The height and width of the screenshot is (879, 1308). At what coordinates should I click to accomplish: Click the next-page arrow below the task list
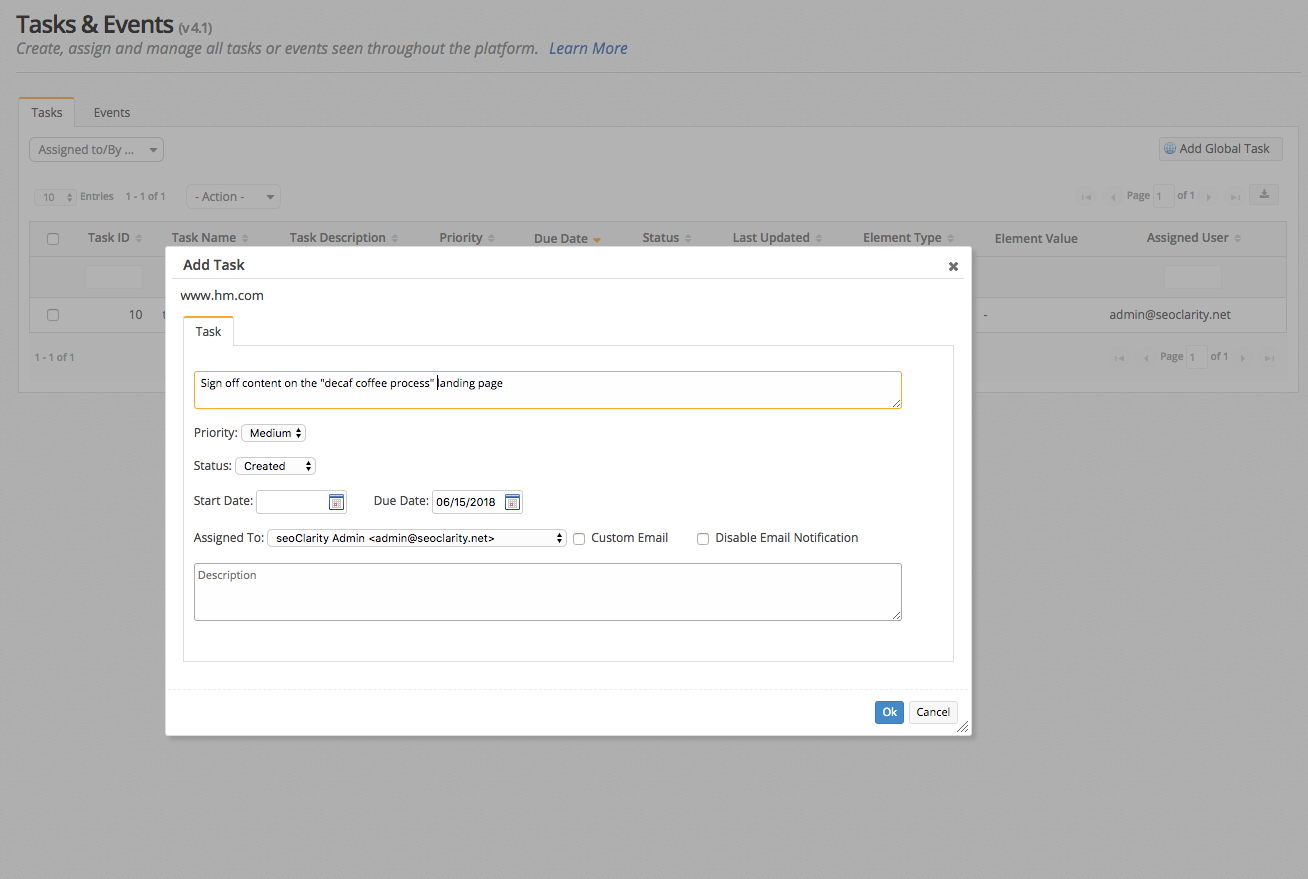(x=1243, y=357)
